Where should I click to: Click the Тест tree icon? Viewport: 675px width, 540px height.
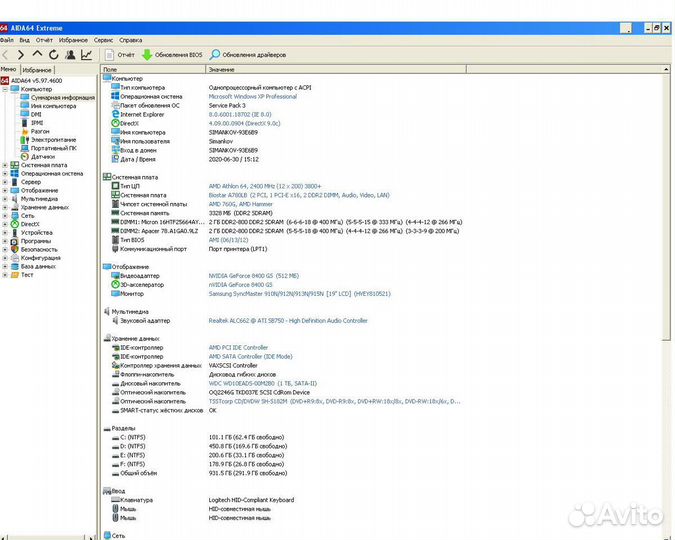point(15,275)
